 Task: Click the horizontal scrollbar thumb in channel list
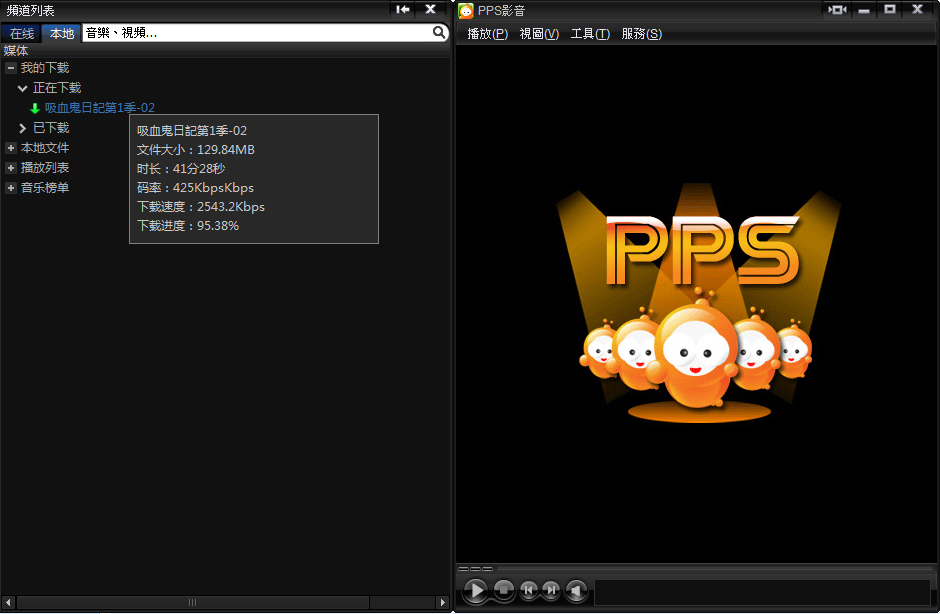point(192,602)
